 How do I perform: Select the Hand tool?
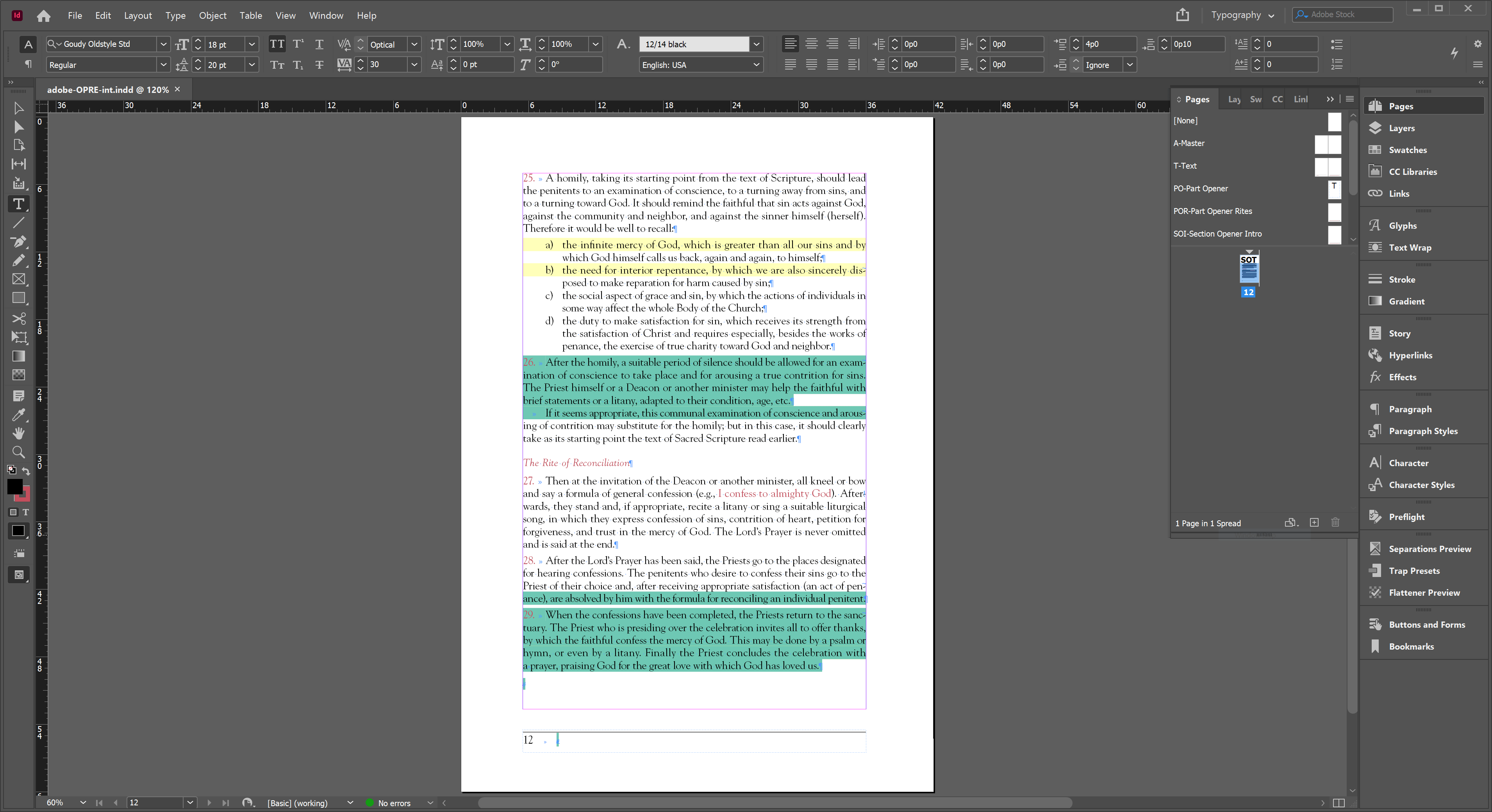coord(19,433)
